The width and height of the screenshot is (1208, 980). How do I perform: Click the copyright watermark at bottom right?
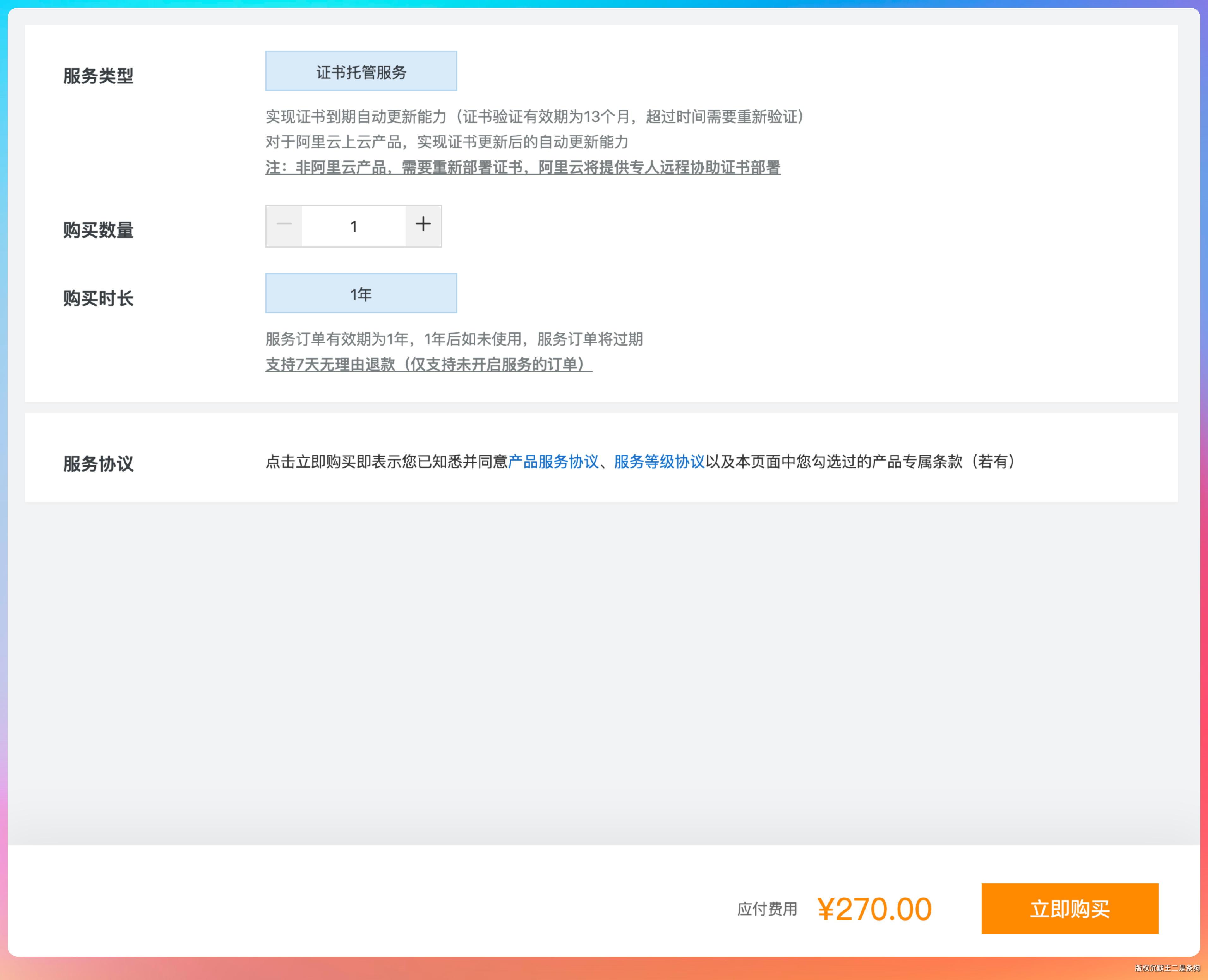pos(1167,968)
